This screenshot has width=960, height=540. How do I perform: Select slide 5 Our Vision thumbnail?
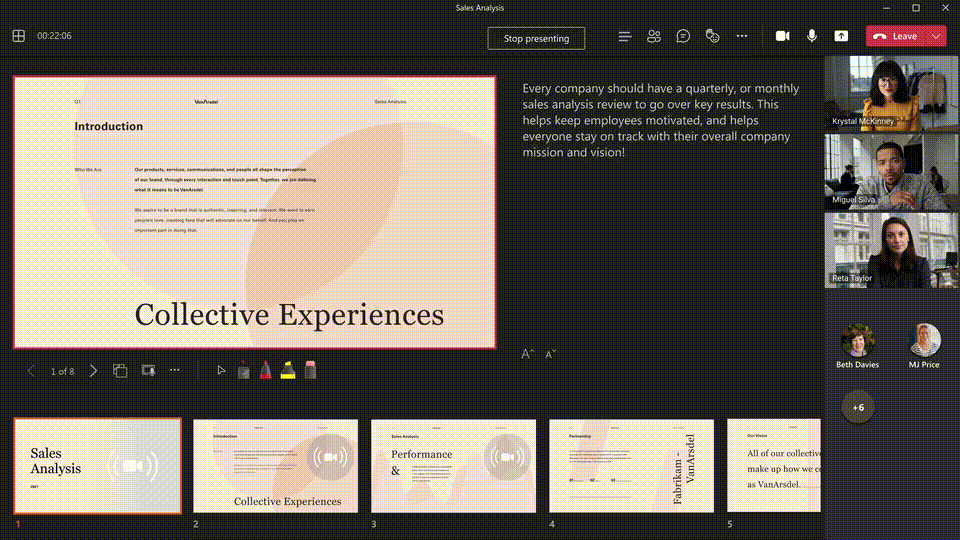pos(774,465)
